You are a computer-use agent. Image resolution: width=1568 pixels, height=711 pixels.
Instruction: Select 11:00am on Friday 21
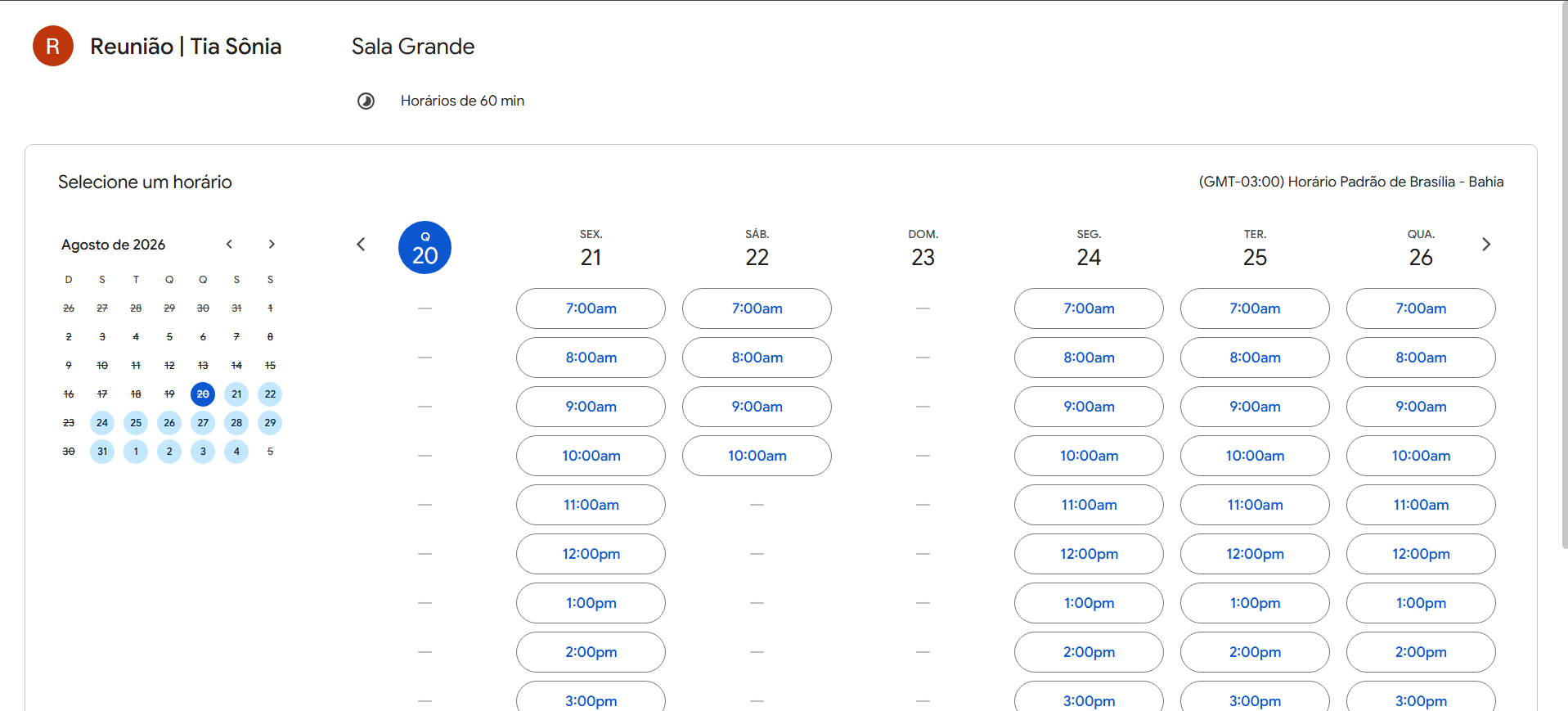pyautogui.click(x=591, y=505)
